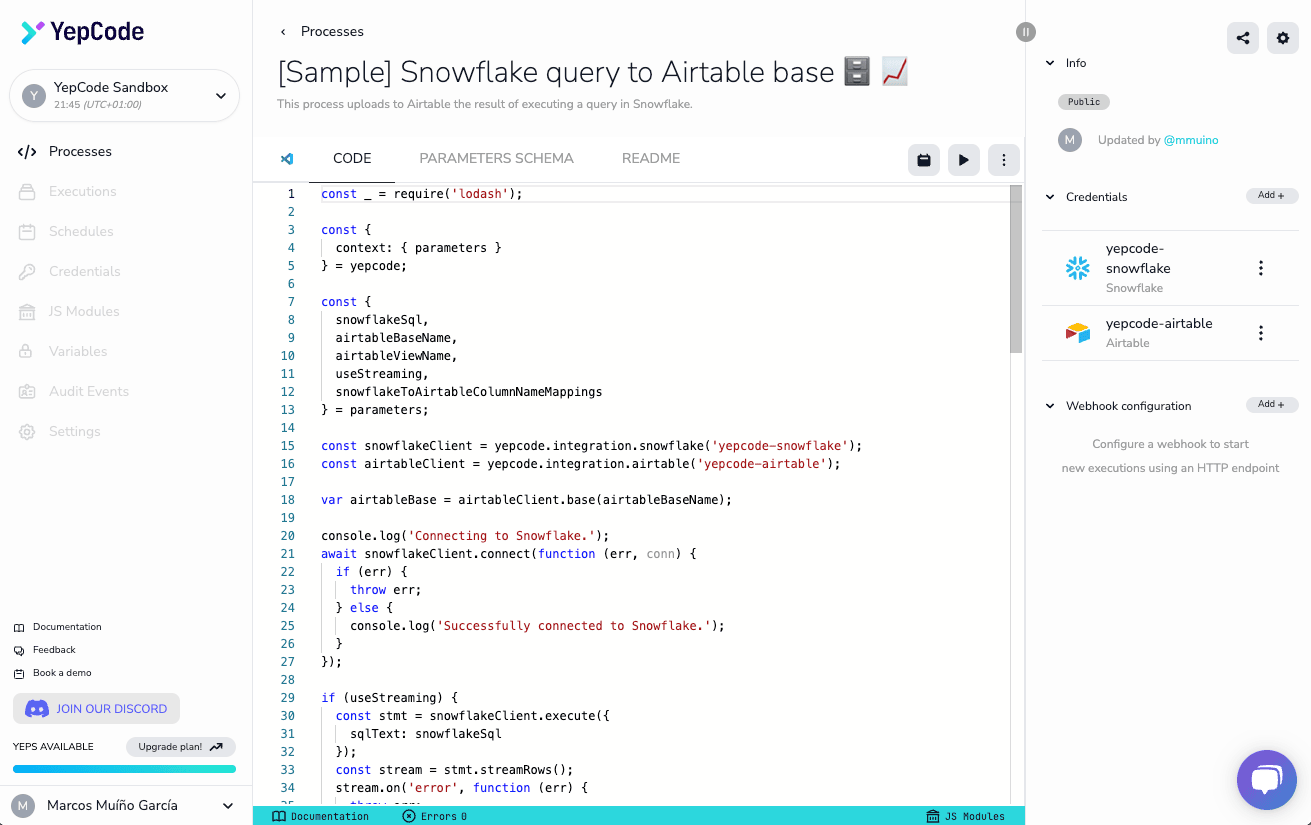Click the YepCode logo
Viewport: 1311px width, 825px height.
tap(83, 32)
